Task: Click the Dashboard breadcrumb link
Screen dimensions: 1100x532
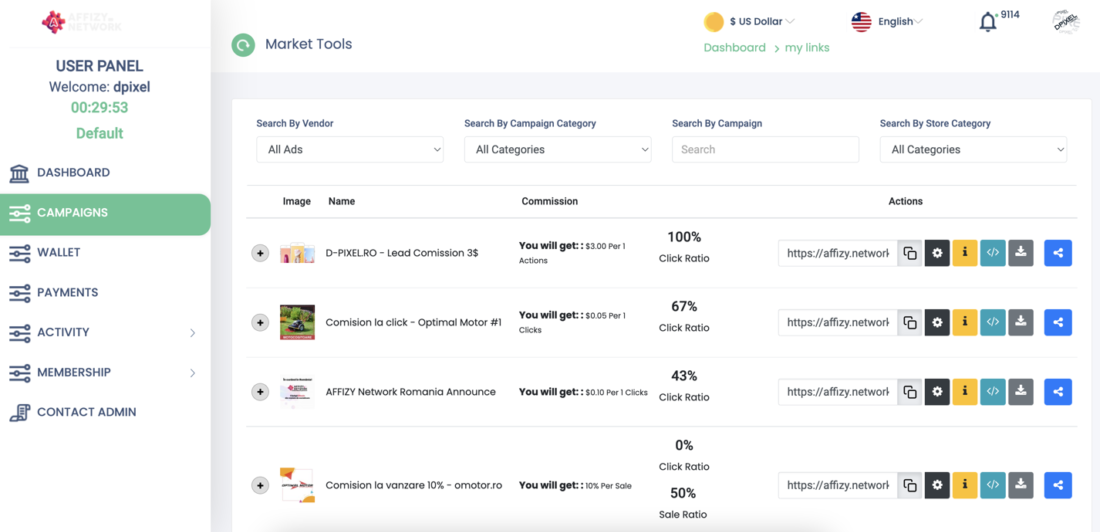Action: tap(735, 48)
